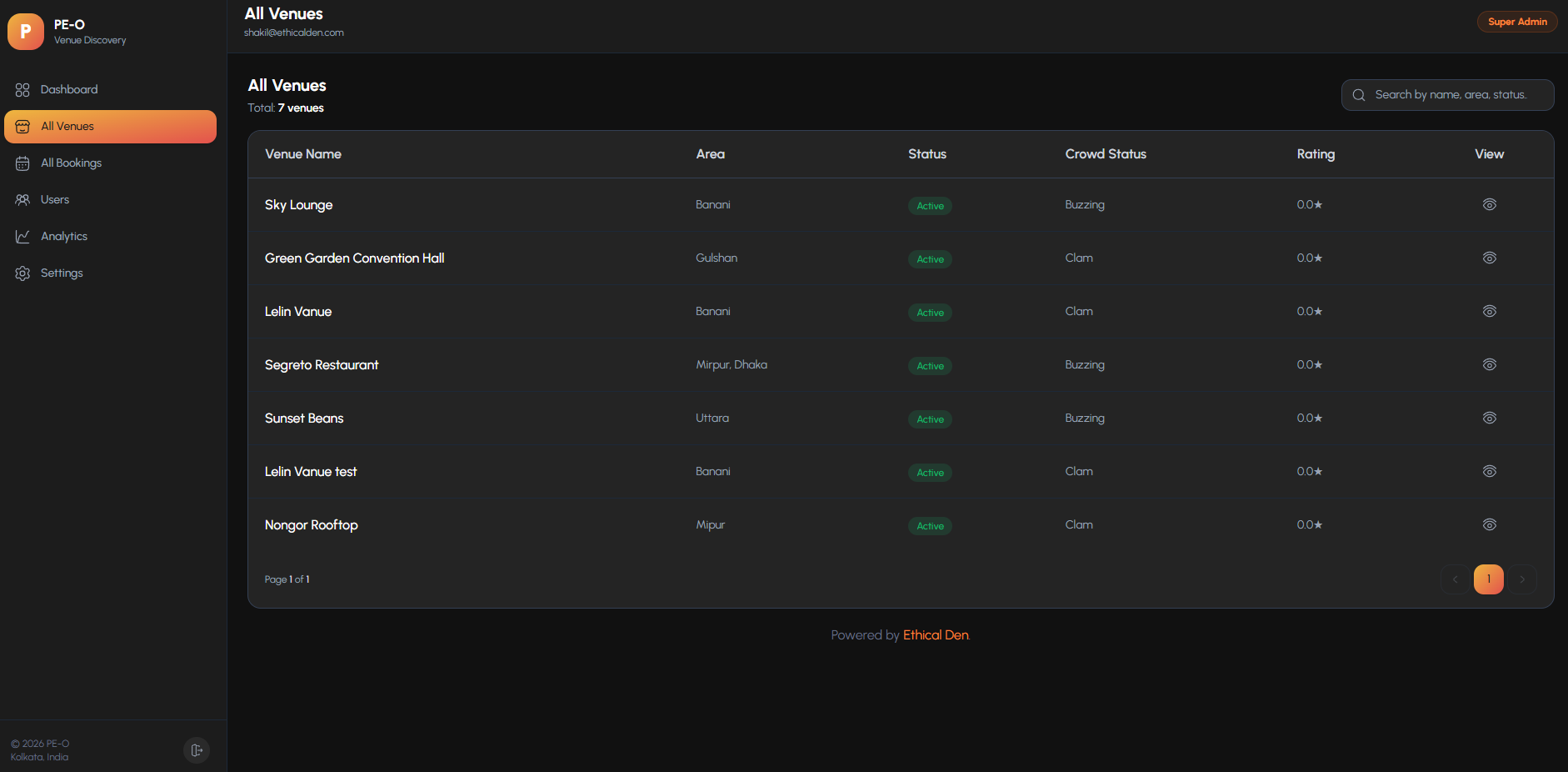Open Lelin Vanue details eye icon

tap(1490, 311)
